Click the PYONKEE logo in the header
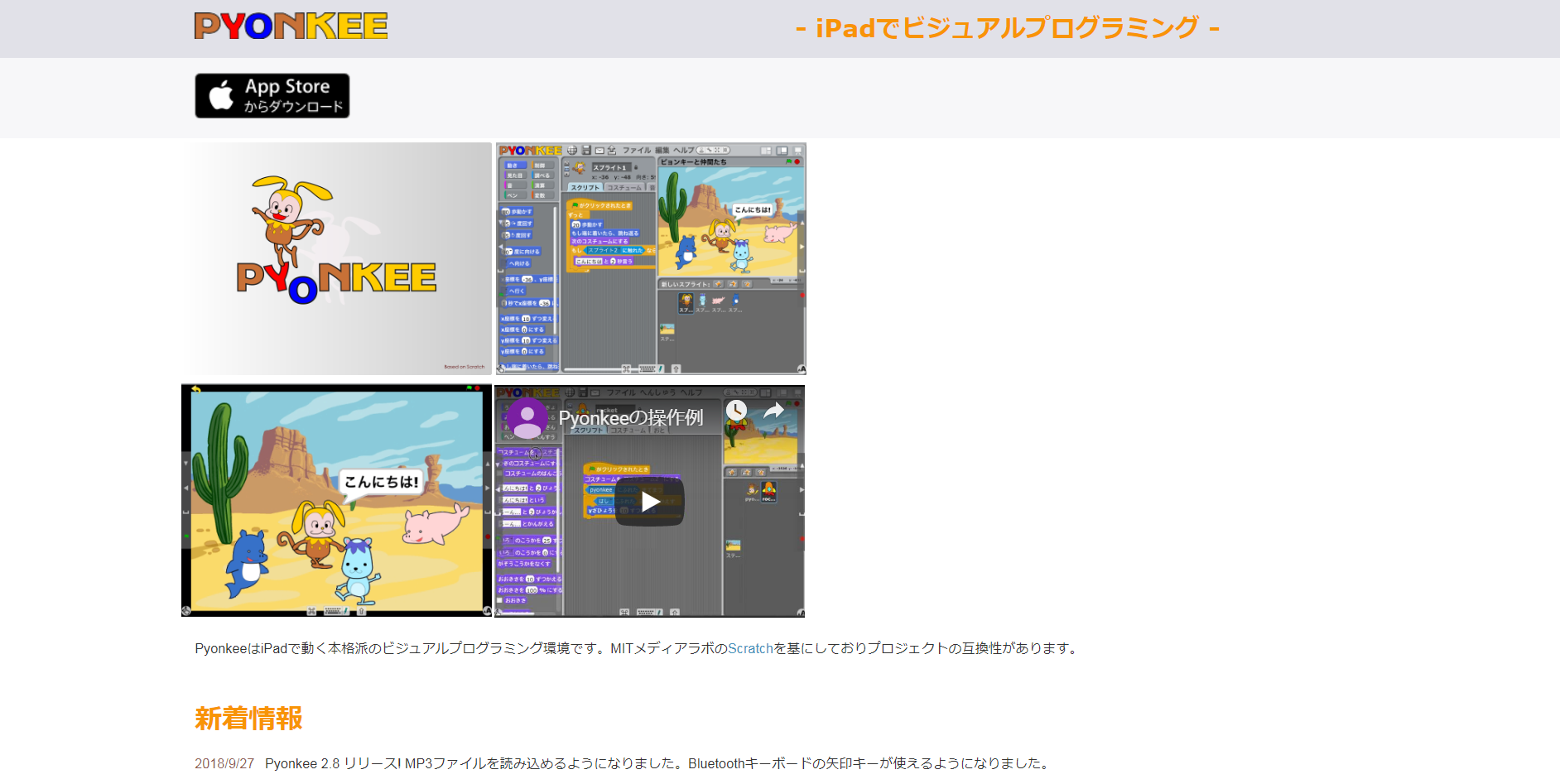1560x784 pixels. pos(291,26)
